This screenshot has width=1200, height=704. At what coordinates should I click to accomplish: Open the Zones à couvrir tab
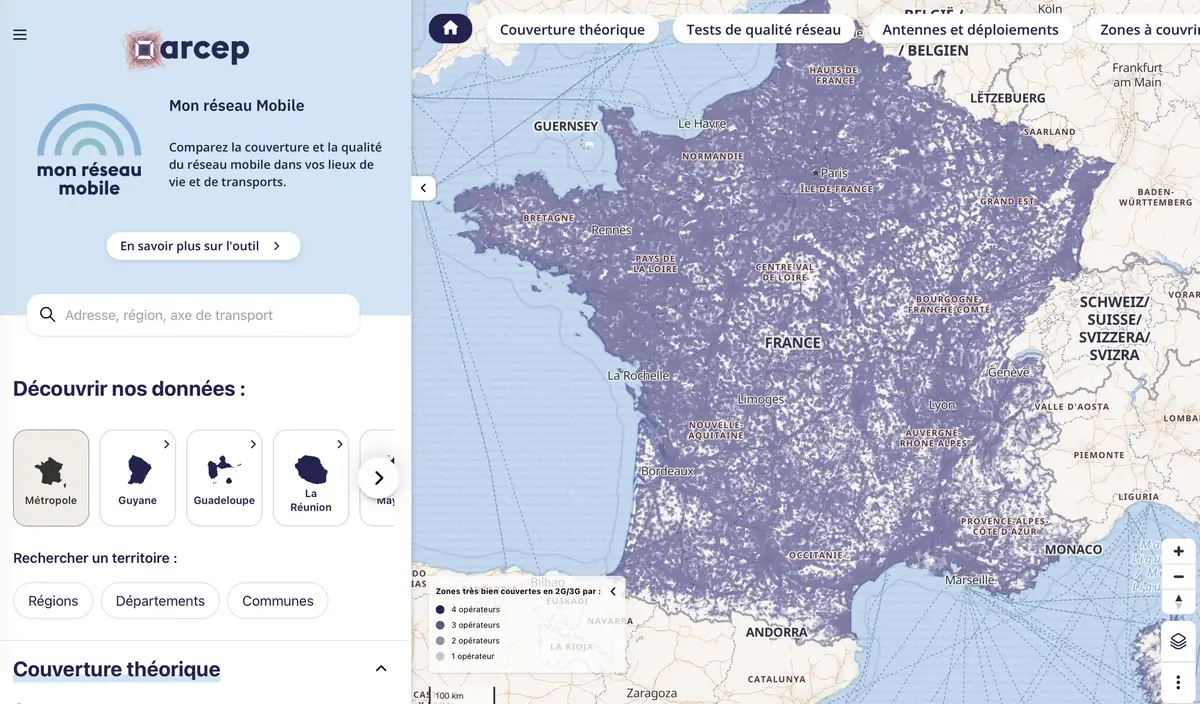1143,29
